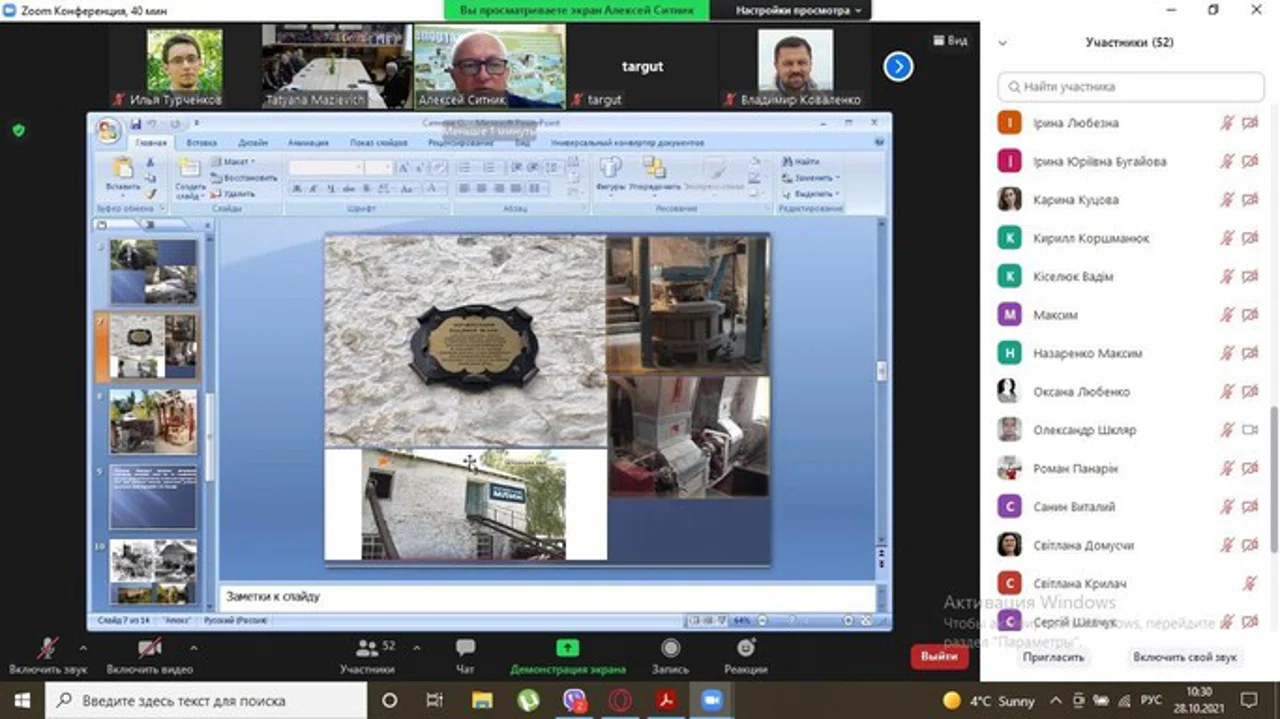Click the Заметки к слайду notes area
1280x719 pixels.
547,597
